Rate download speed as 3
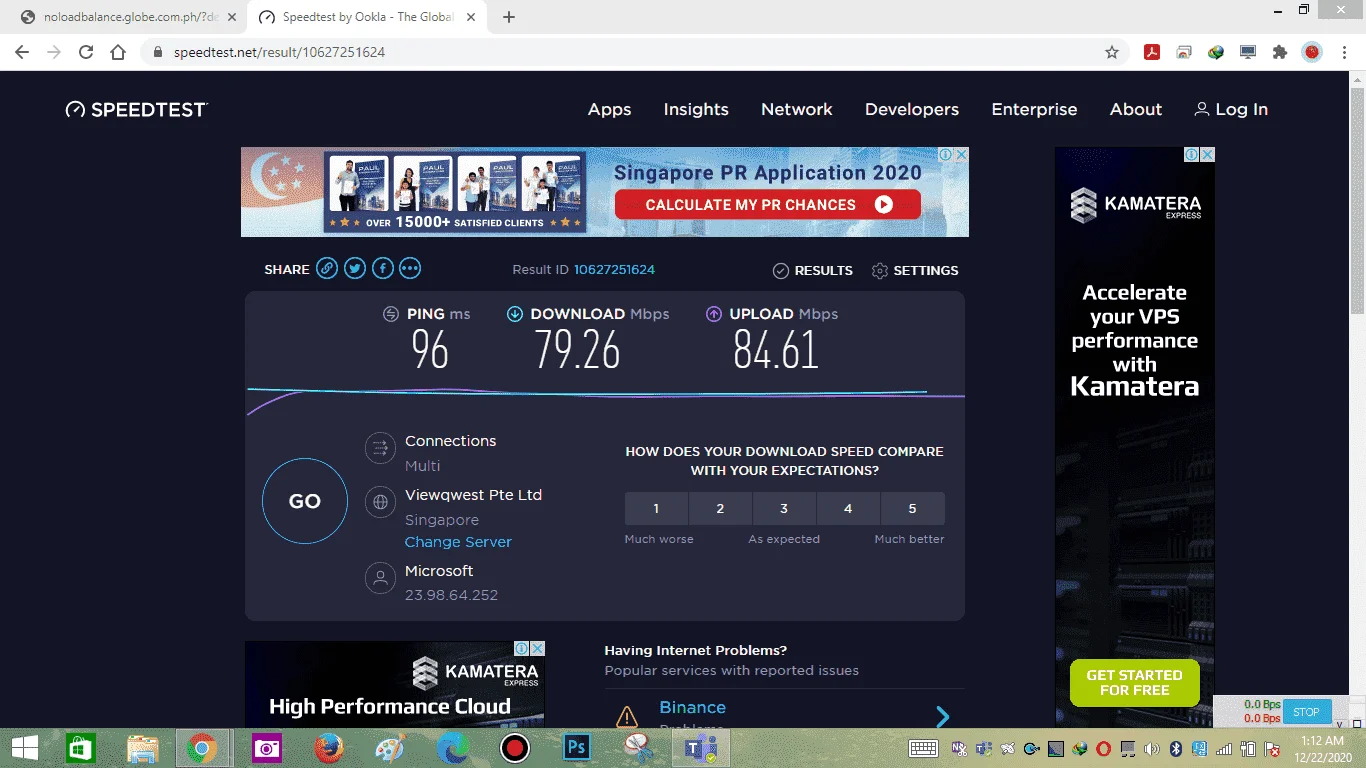Viewport: 1366px width, 768px height. click(x=784, y=509)
